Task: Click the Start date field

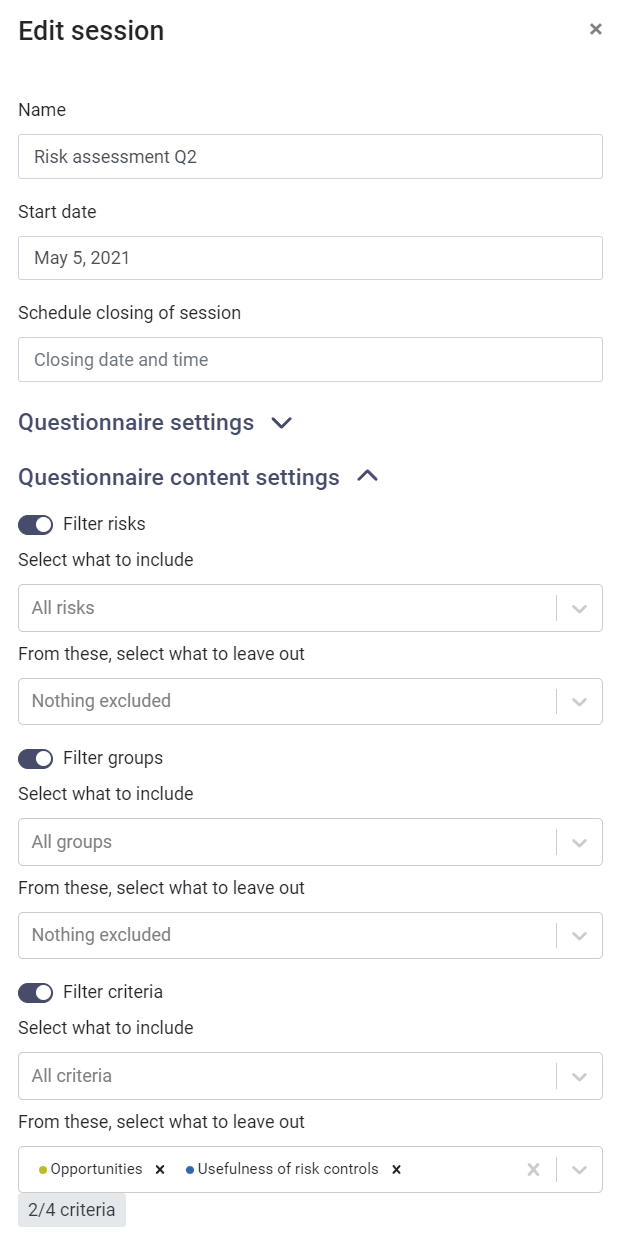Action: tap(310, 258)
